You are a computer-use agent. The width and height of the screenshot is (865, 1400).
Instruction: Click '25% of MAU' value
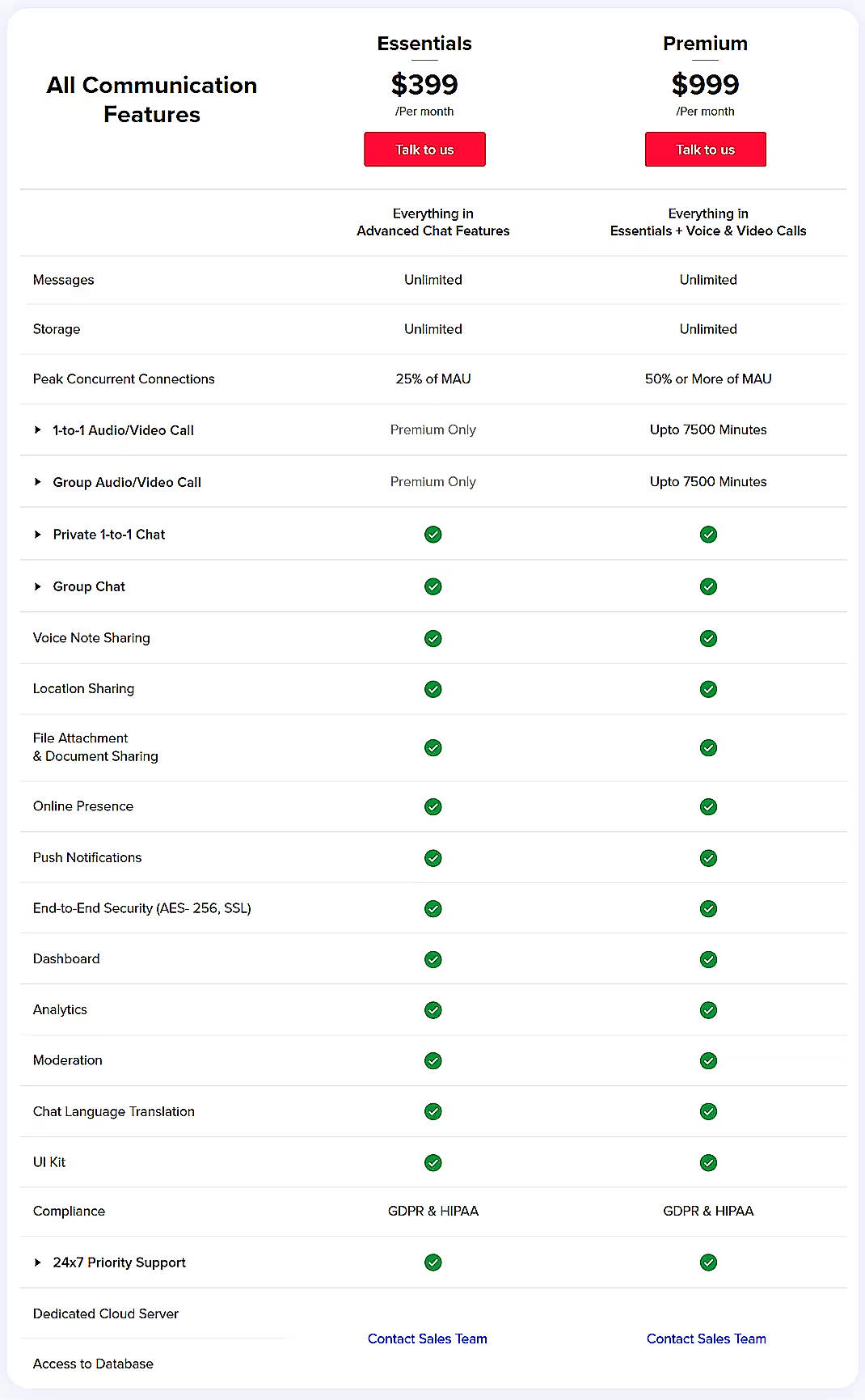[433, 379]
